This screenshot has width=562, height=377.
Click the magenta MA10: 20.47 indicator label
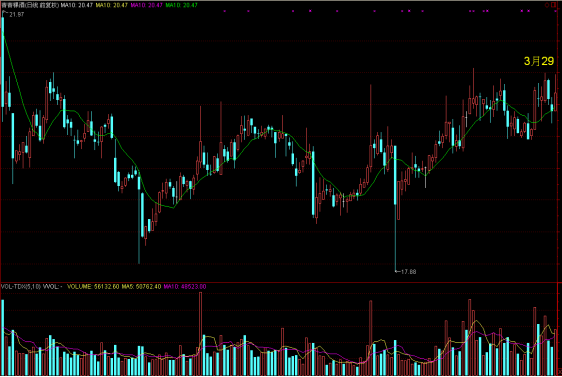click(147, 5)
